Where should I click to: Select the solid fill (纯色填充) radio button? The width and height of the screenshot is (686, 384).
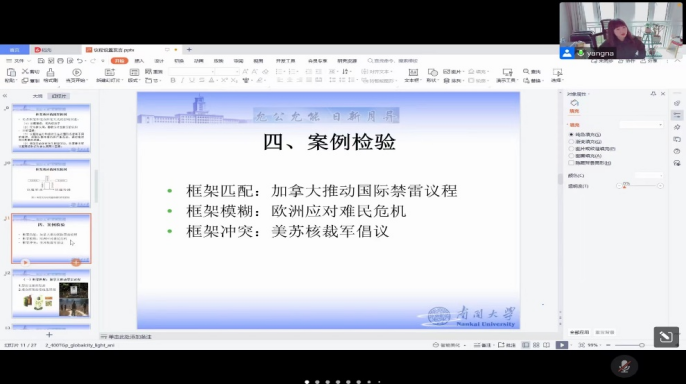(571, 135)
